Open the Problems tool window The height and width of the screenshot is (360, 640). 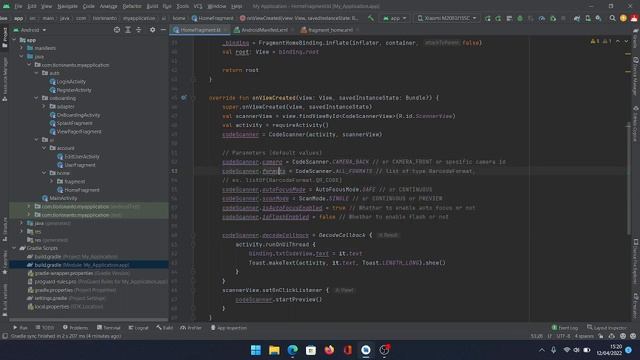pyautogui.click(x=76, y=328)
